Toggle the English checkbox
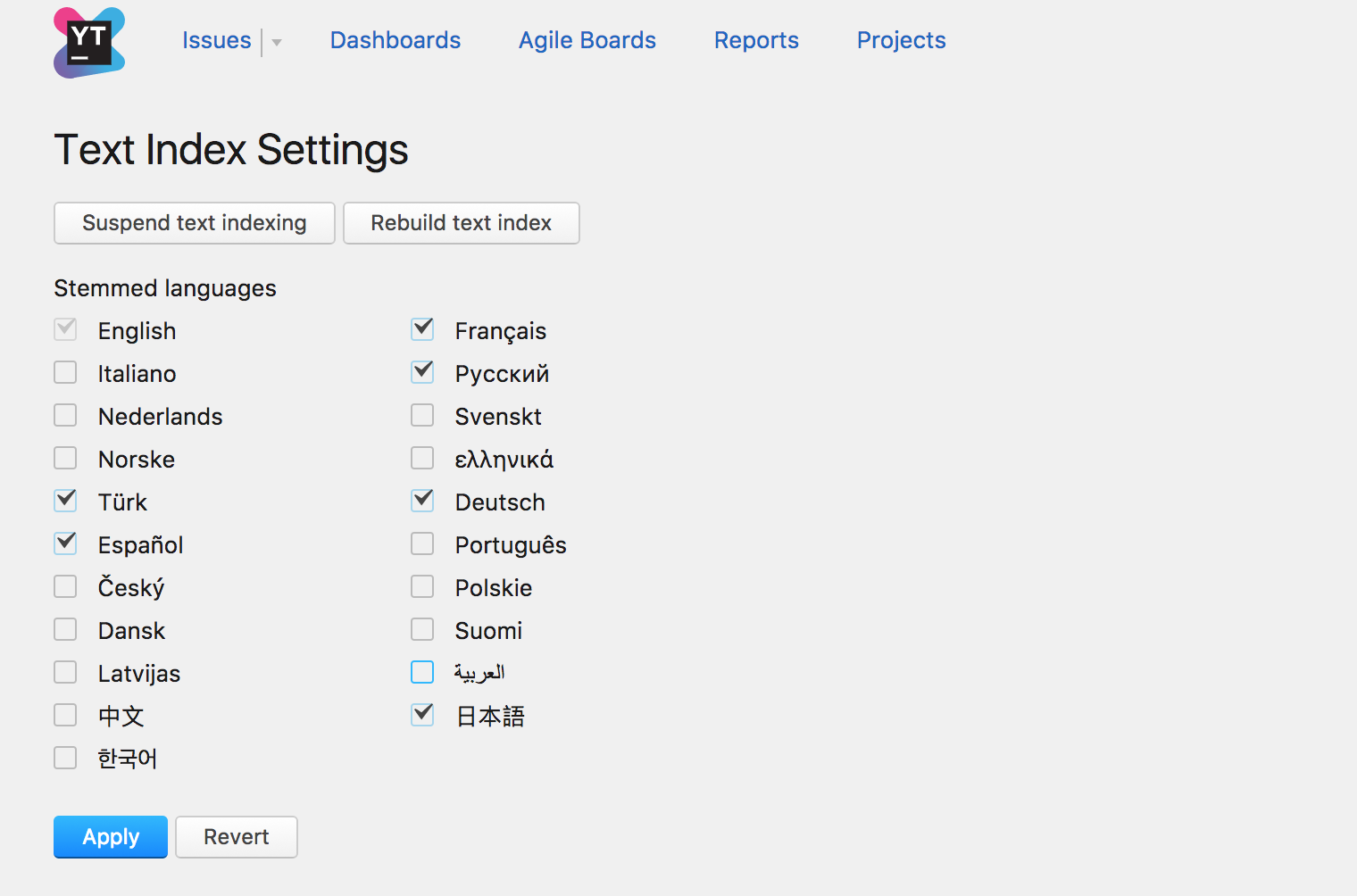 [x=65, y=329]
